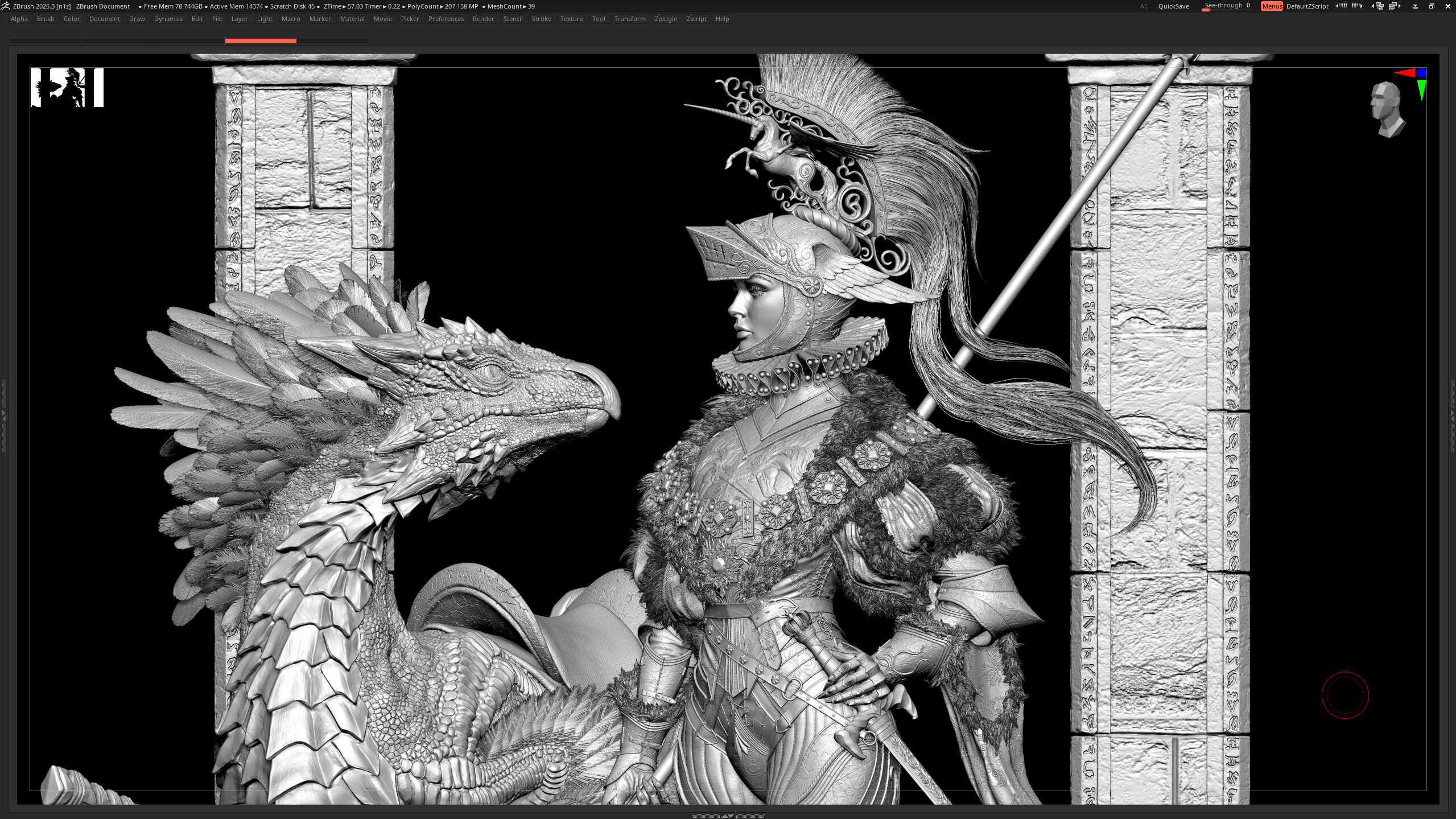Expand the right tray divider
This screenshot has height=819, width=1456.
click(x=1452, y=415)
